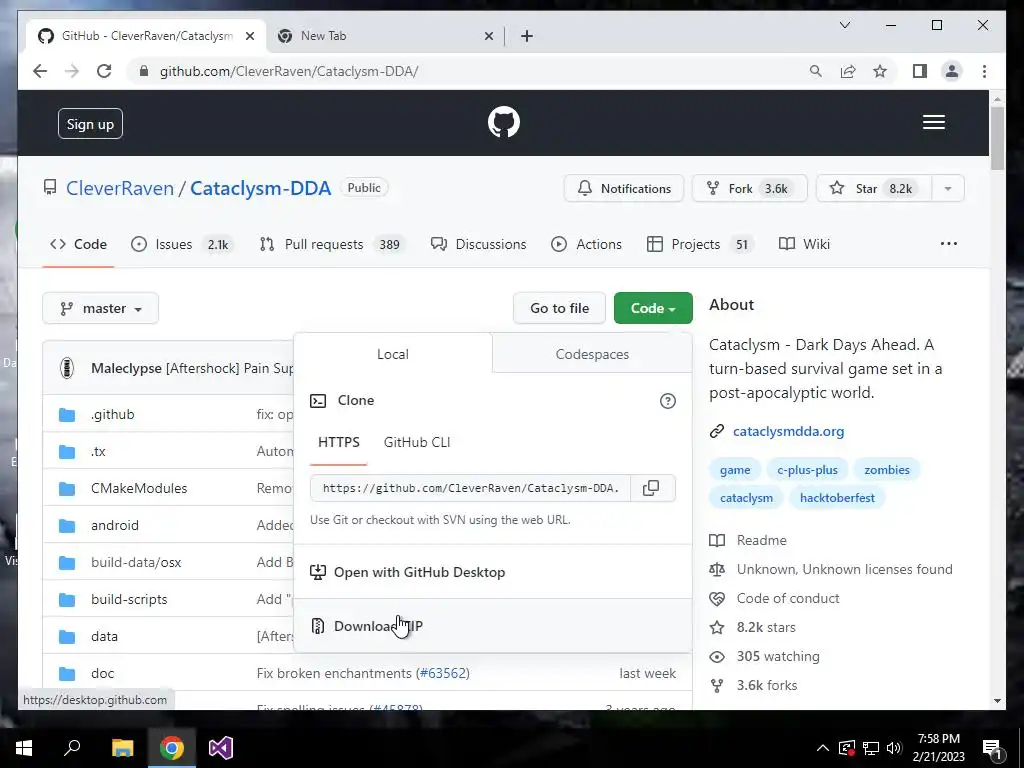1024x768 pixels.
Task: Open Chrome tab search chevron
Action: click(x=844, y=25)
